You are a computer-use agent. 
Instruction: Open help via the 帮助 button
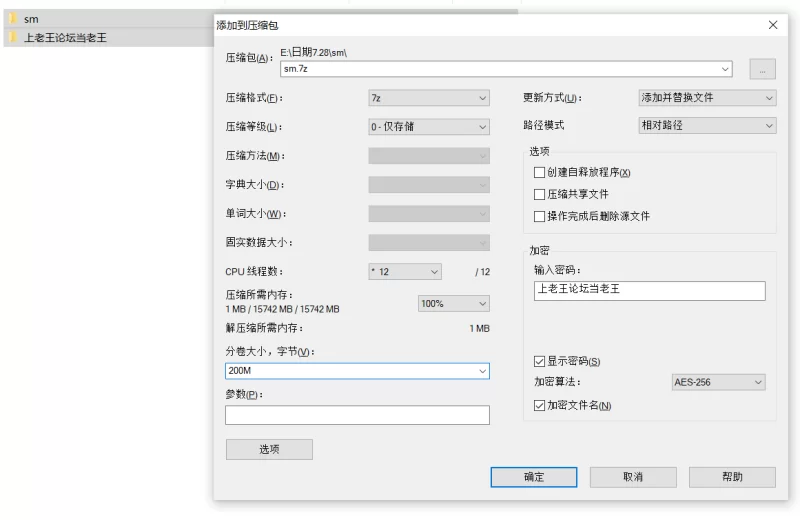pyautogui.click(x=732, y=477)
